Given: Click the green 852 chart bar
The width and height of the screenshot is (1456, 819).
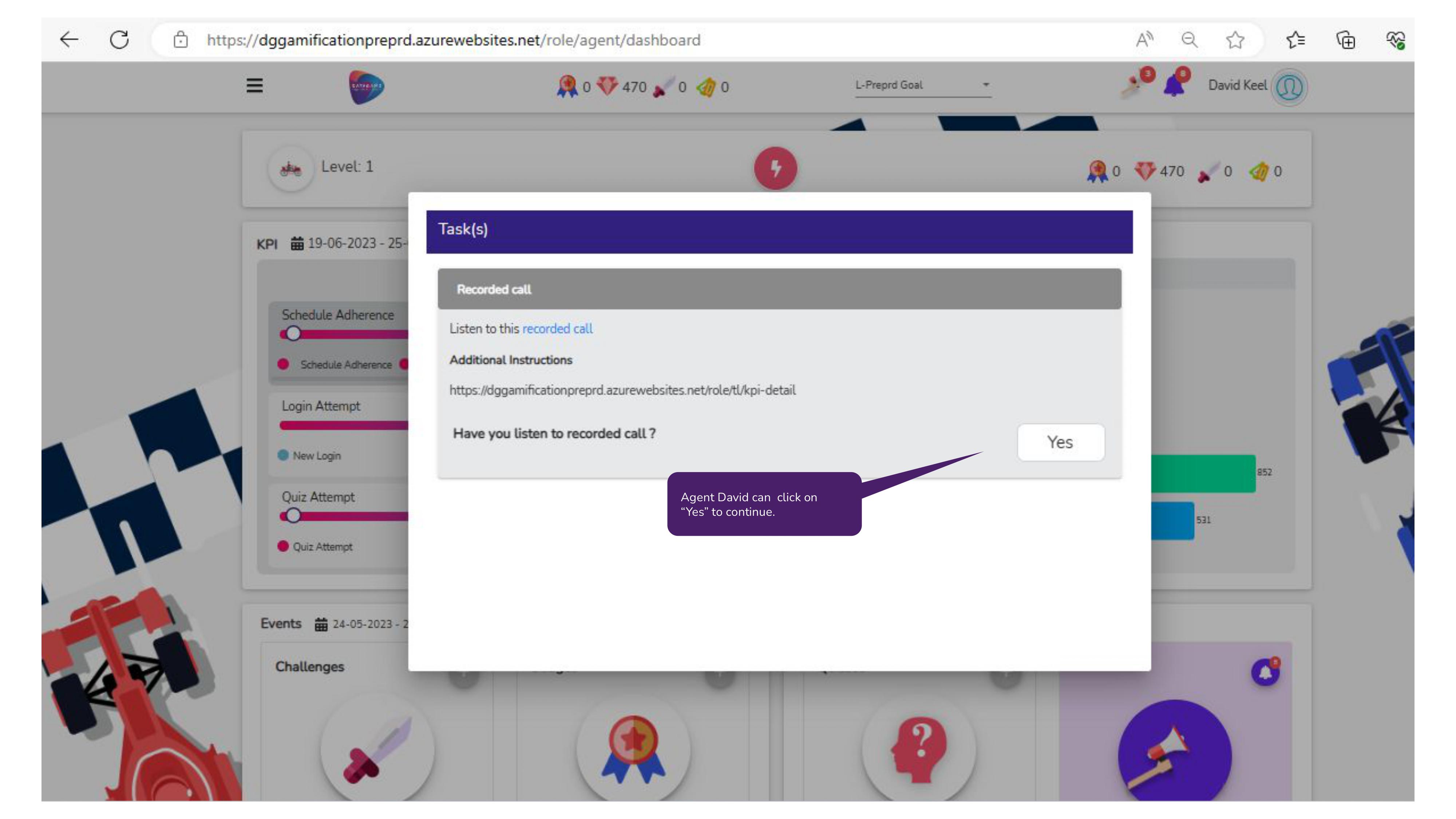Looking at the screenshot, I should pyautogui.click(x=1203, y=473).
